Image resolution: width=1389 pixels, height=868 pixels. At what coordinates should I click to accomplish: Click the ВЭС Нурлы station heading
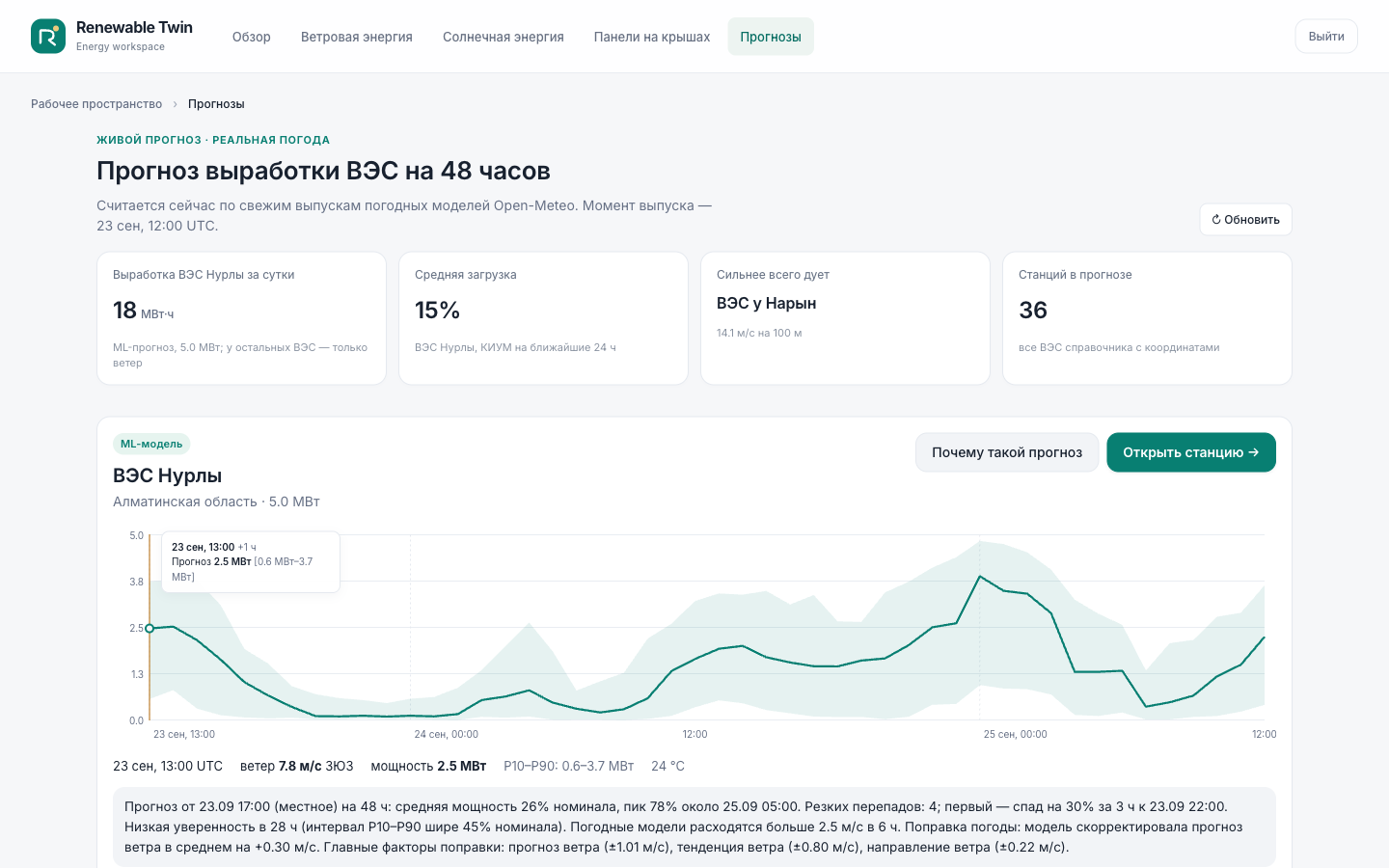tap(168, 475)
